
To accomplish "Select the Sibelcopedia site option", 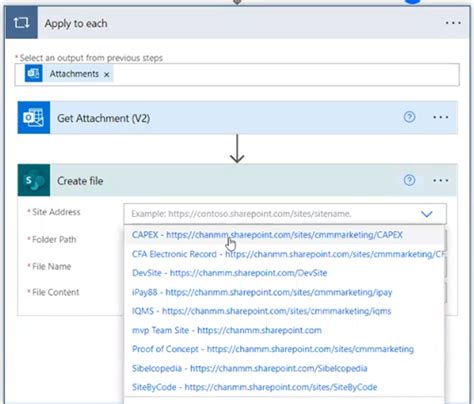I will point(284,368).
